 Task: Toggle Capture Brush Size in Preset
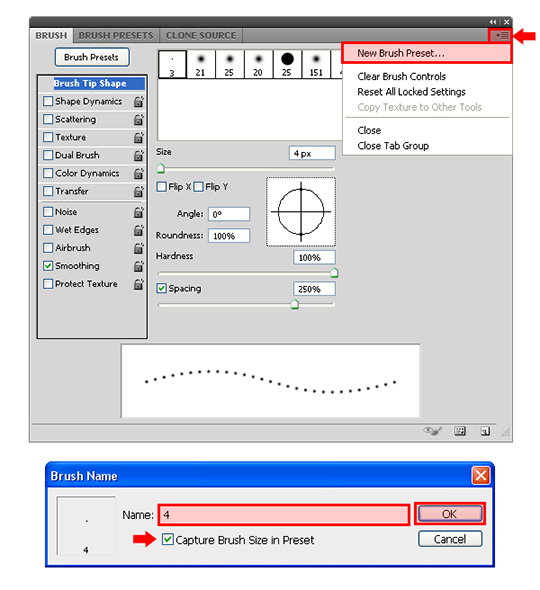tap(167, 540)
